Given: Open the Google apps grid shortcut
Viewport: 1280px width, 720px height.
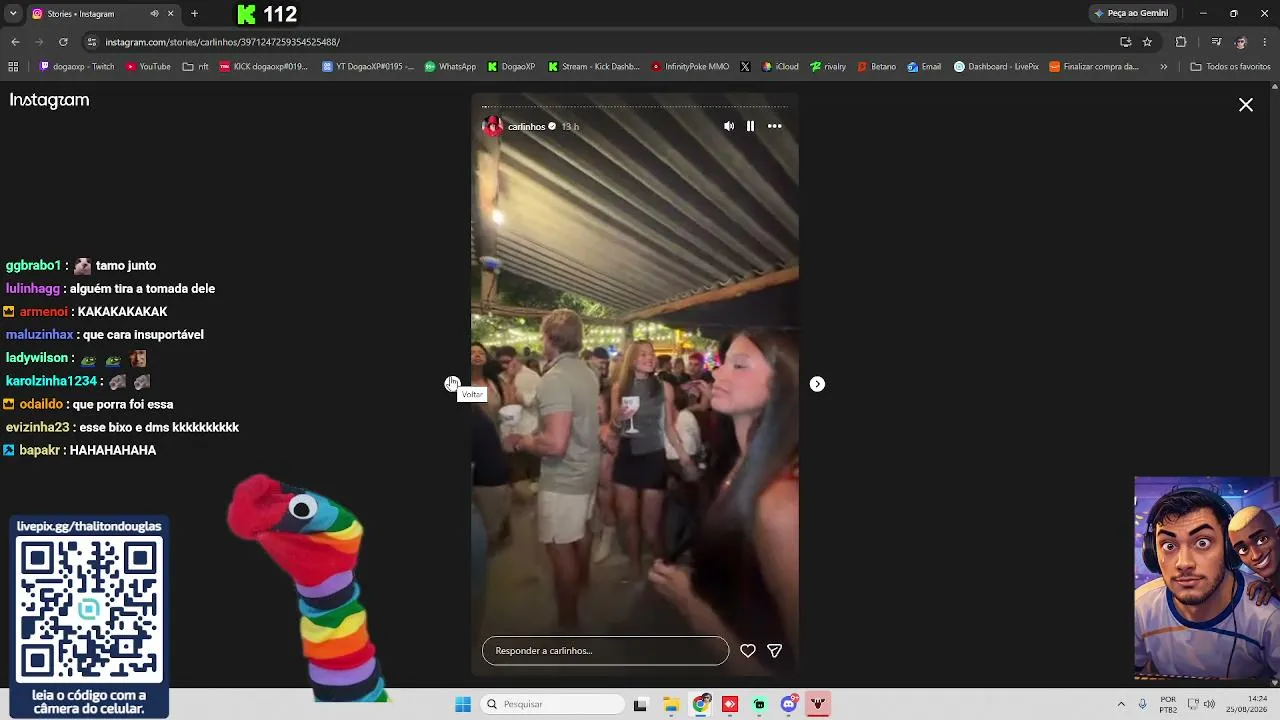Looking at the screenshot, I should (13, 67).
